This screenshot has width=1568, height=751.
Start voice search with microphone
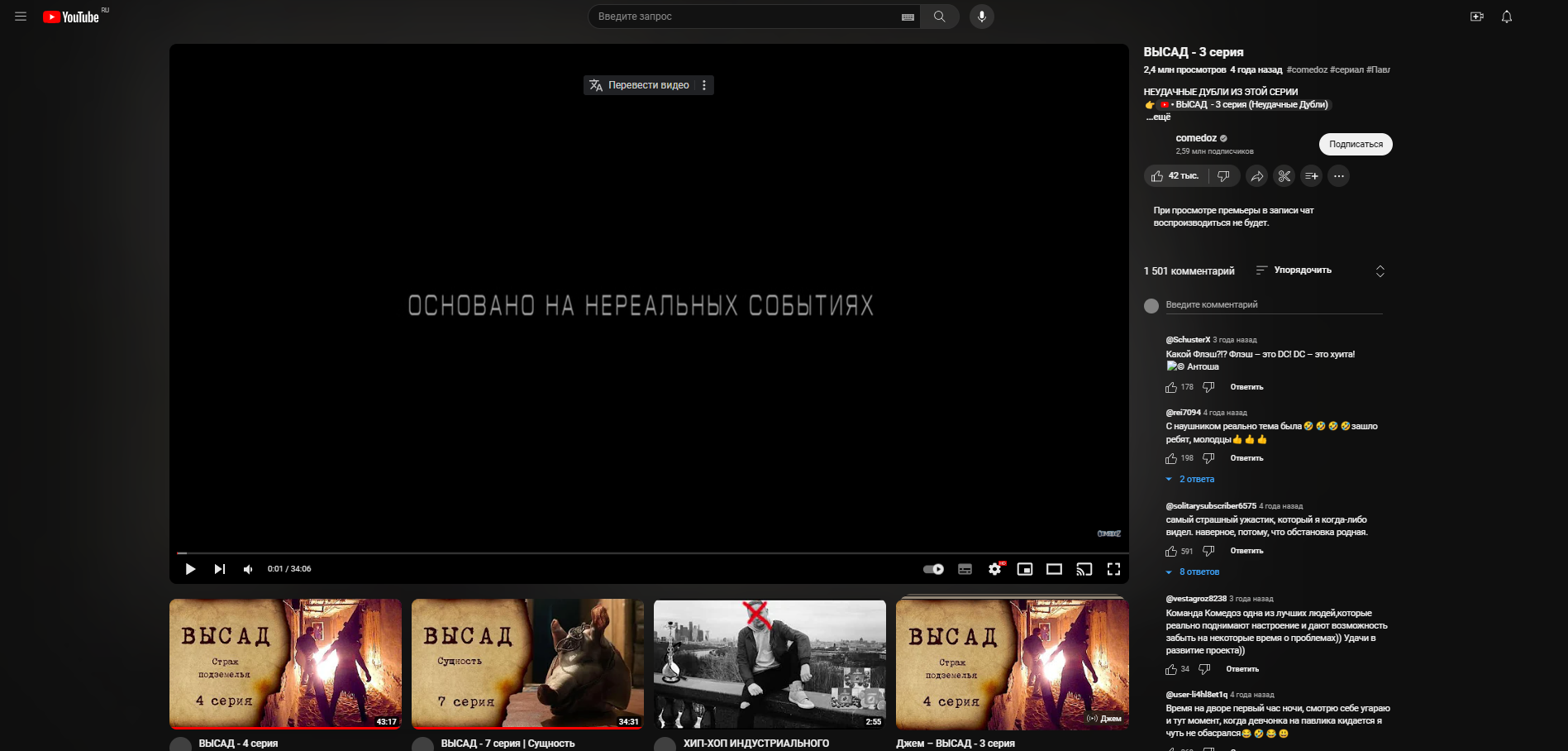tap(982, 17)
